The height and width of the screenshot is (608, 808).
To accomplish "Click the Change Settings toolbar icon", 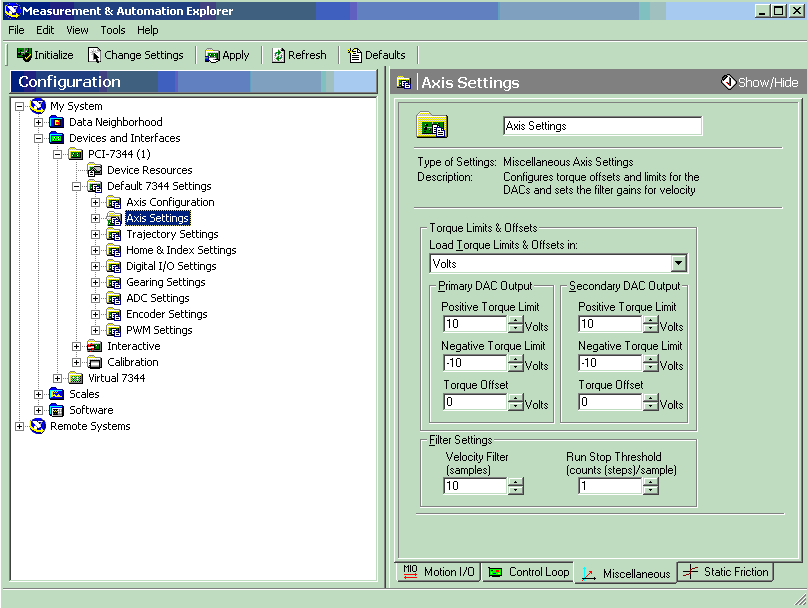I will coord(95,55).
